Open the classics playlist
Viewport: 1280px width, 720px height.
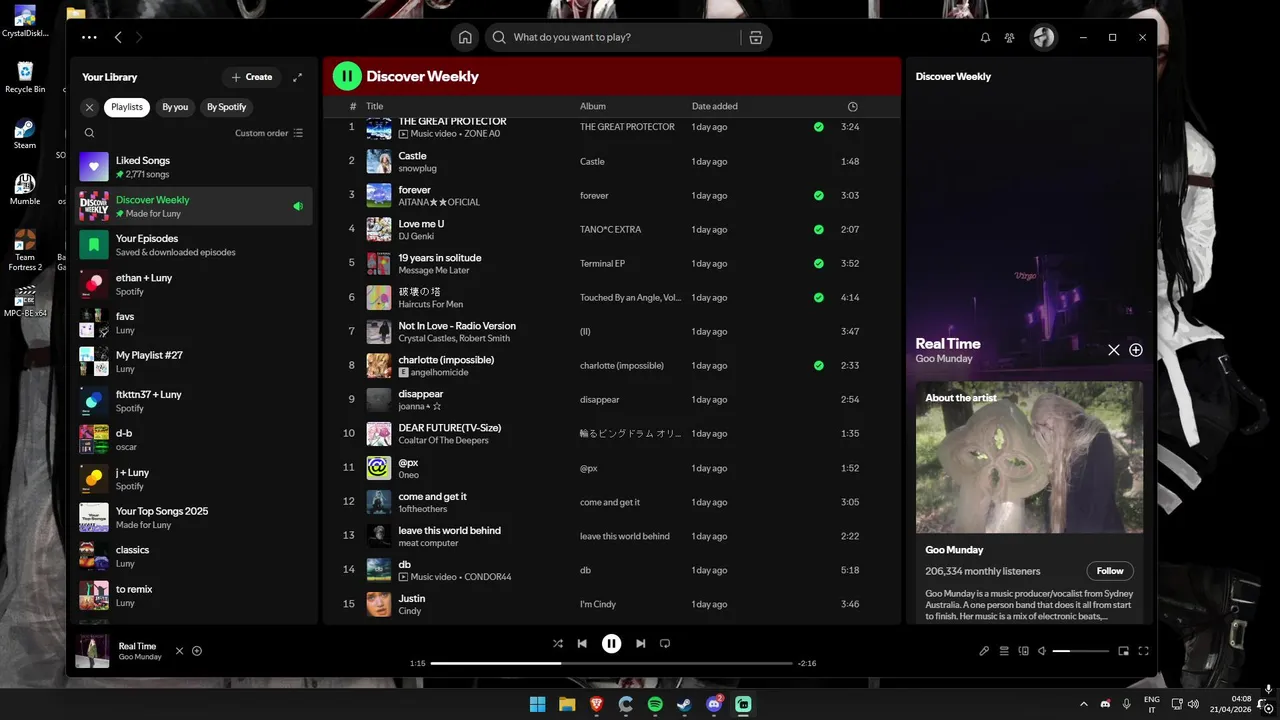[194, 556]
